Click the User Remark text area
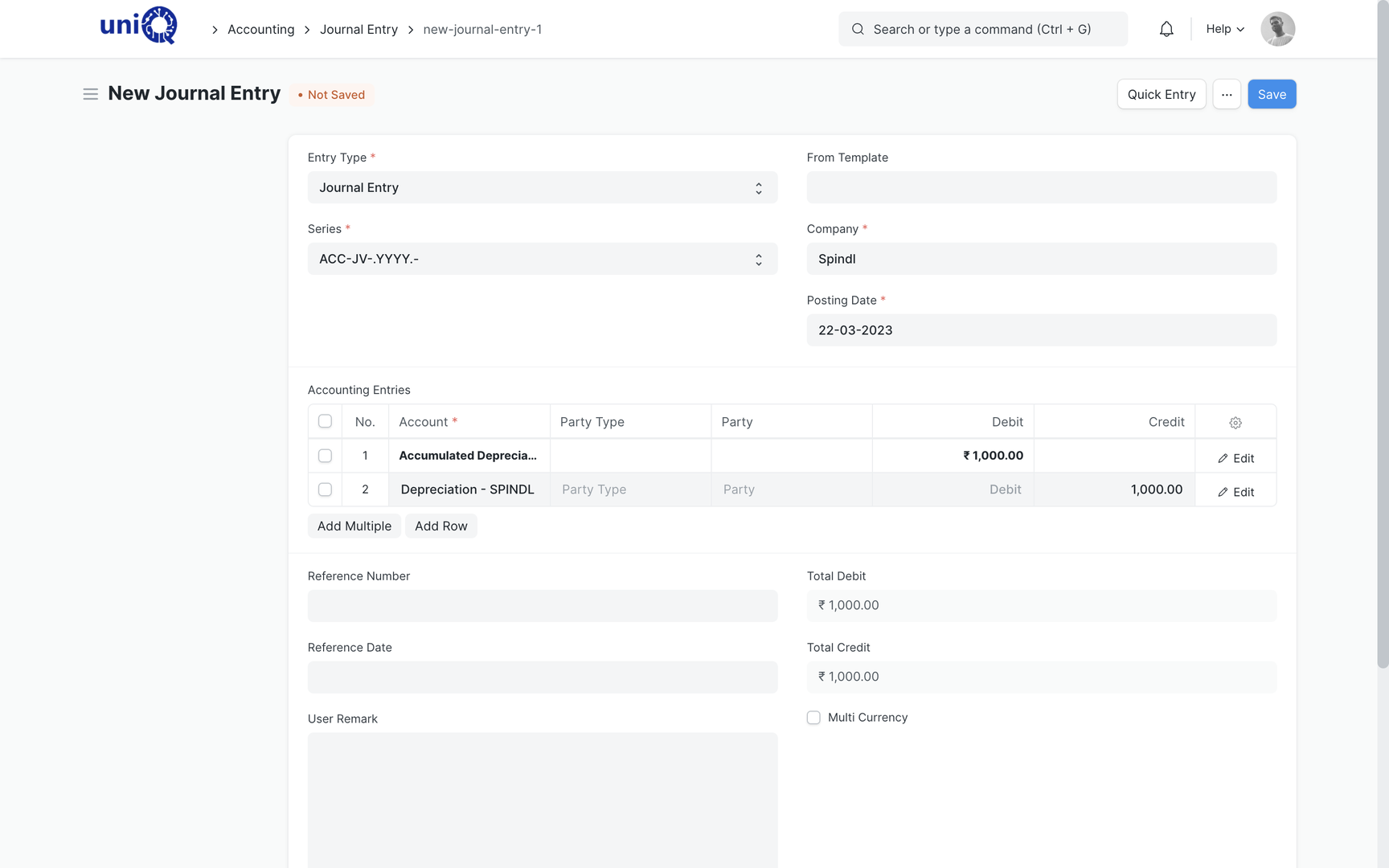Screen dimensions: 1389x868 pos(543,800)
